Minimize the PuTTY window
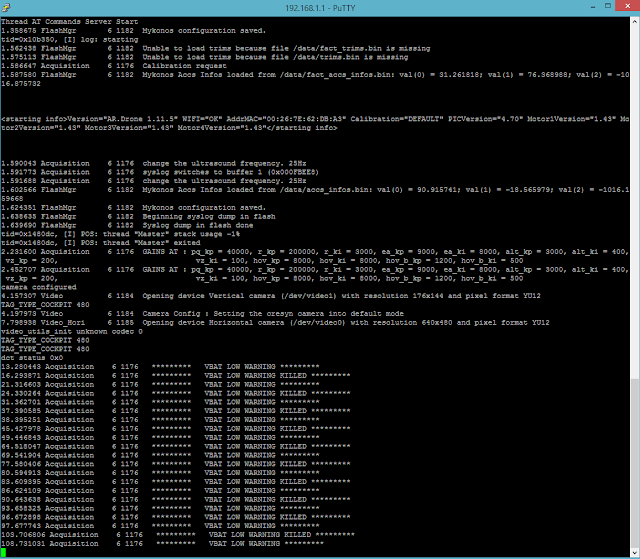Viewport: 640px width, 559px height. pyautogui.click(x=593, y=7)
